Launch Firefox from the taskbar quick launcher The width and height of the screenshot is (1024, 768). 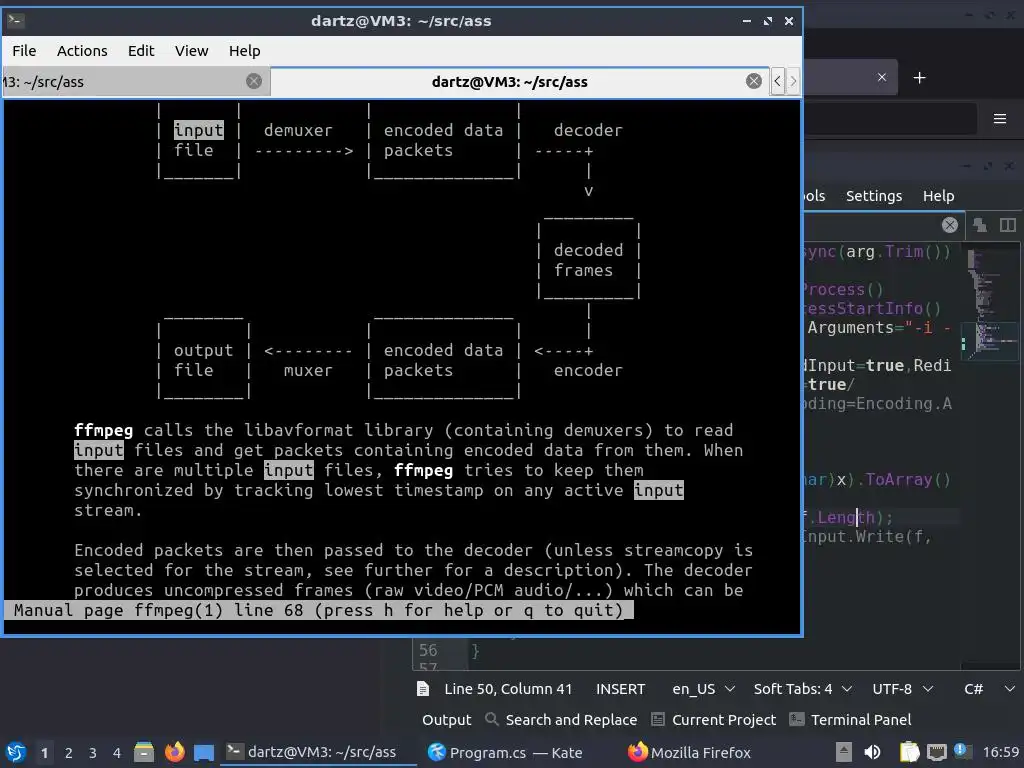coord(174,752)
